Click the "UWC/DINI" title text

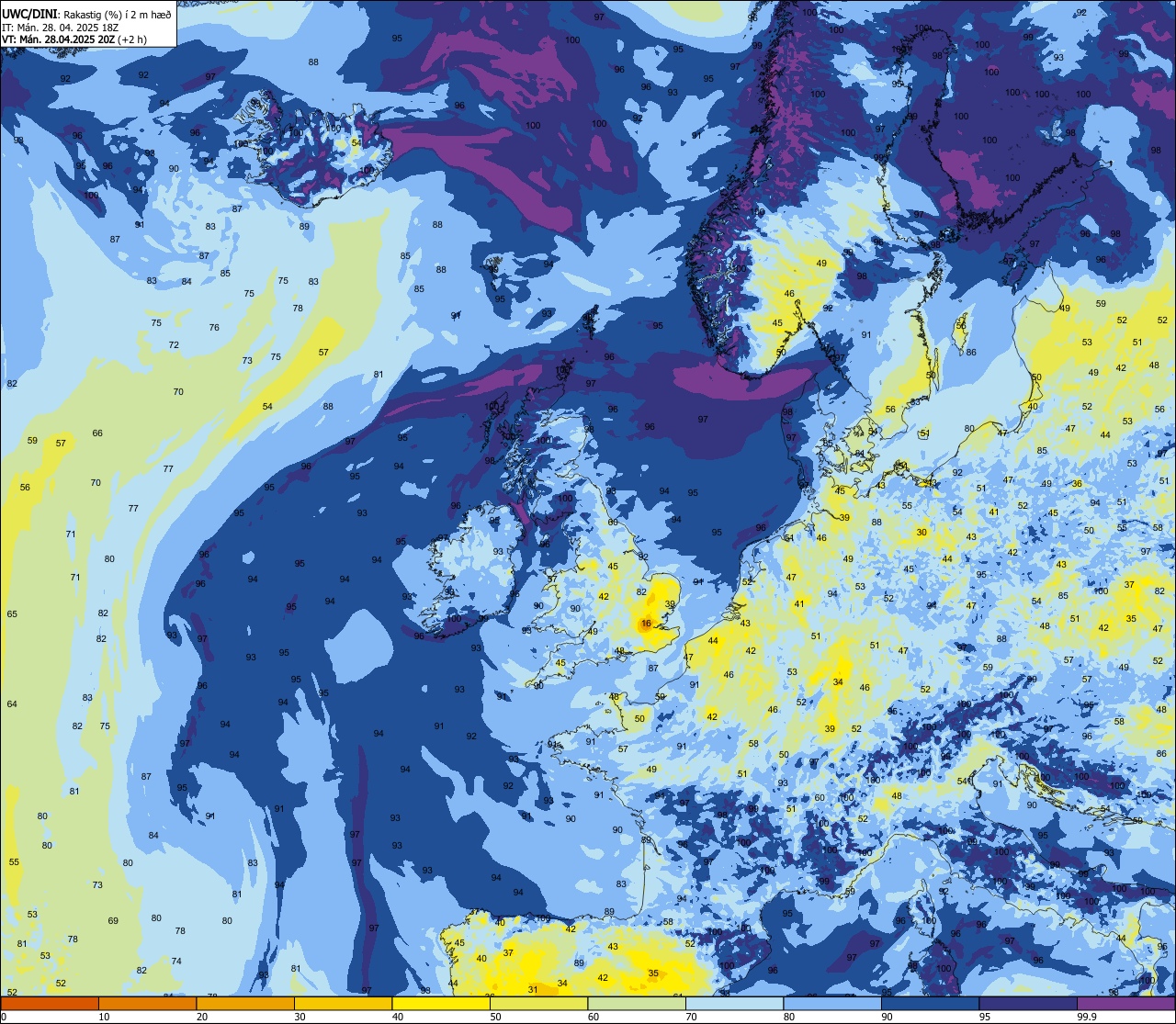pyautogui.click(x=28, y=13)
